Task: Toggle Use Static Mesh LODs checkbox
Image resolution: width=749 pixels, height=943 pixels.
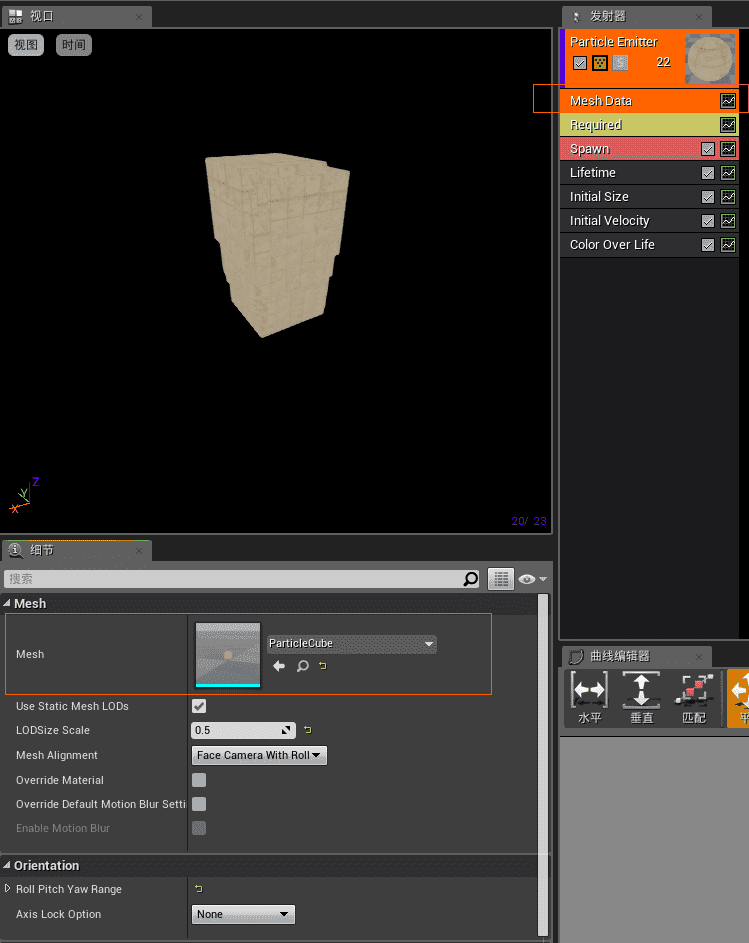Action: click(199, 706)
